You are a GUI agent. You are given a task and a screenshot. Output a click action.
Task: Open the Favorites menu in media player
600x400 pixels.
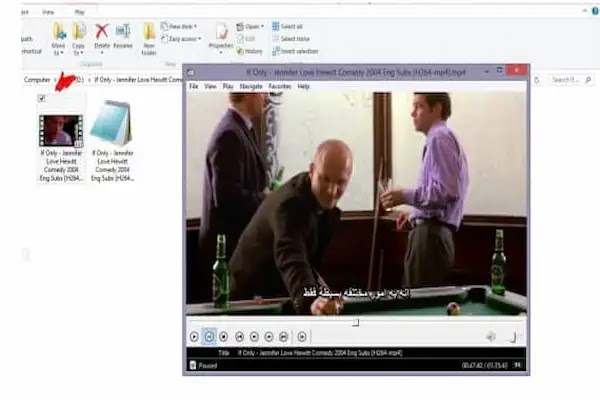tap(280, 87)
